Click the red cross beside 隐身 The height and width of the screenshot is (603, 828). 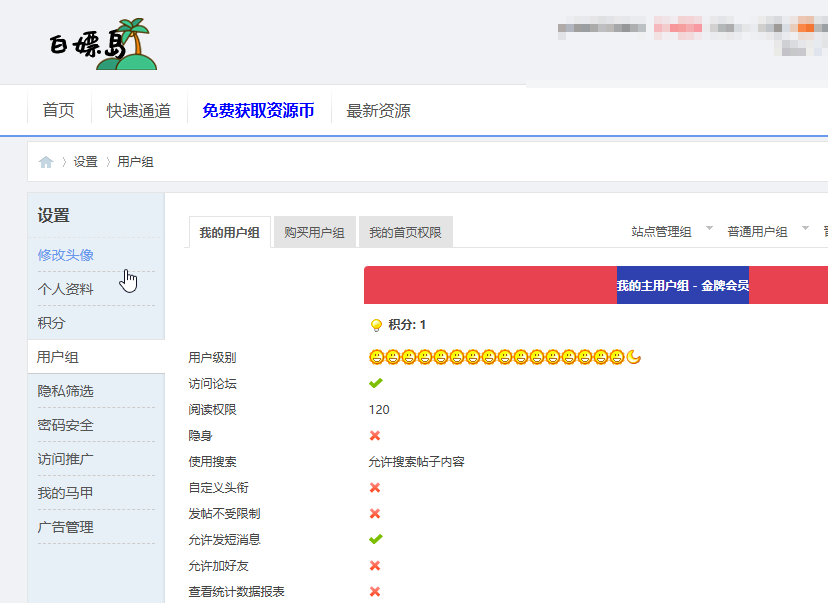point(375,436)
